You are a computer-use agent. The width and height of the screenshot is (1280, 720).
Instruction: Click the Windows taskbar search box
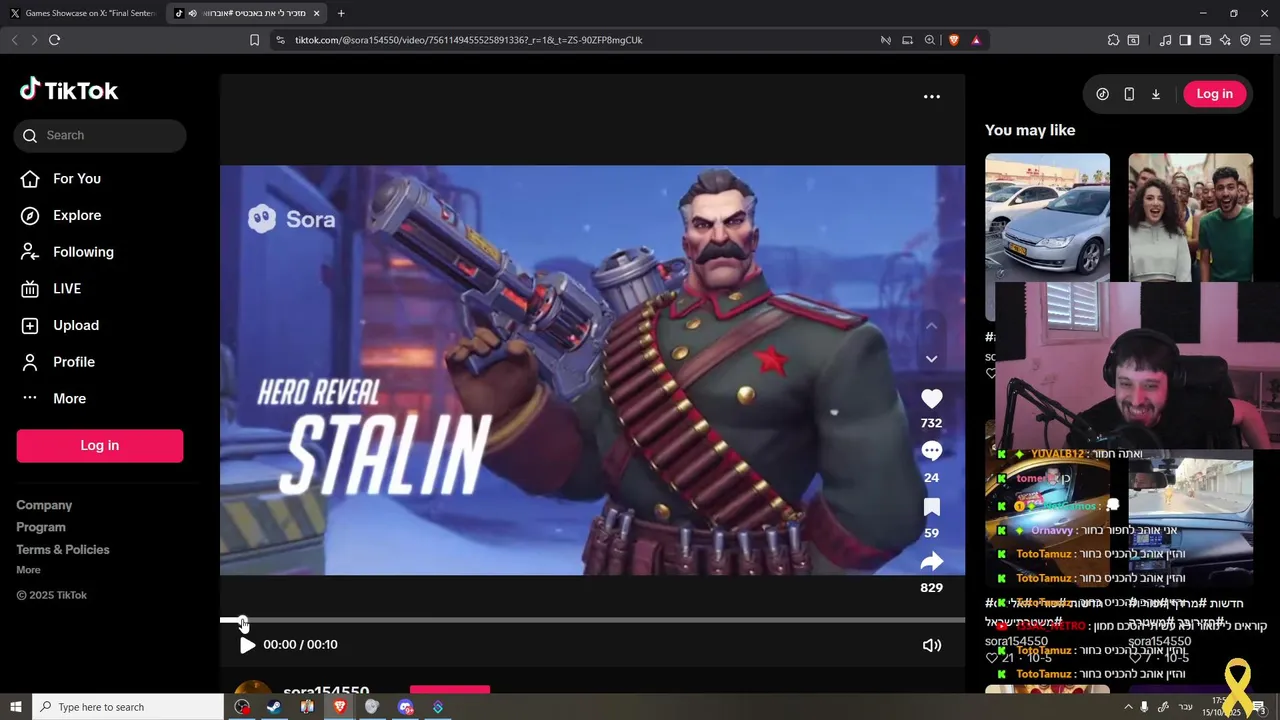[128, 707]
